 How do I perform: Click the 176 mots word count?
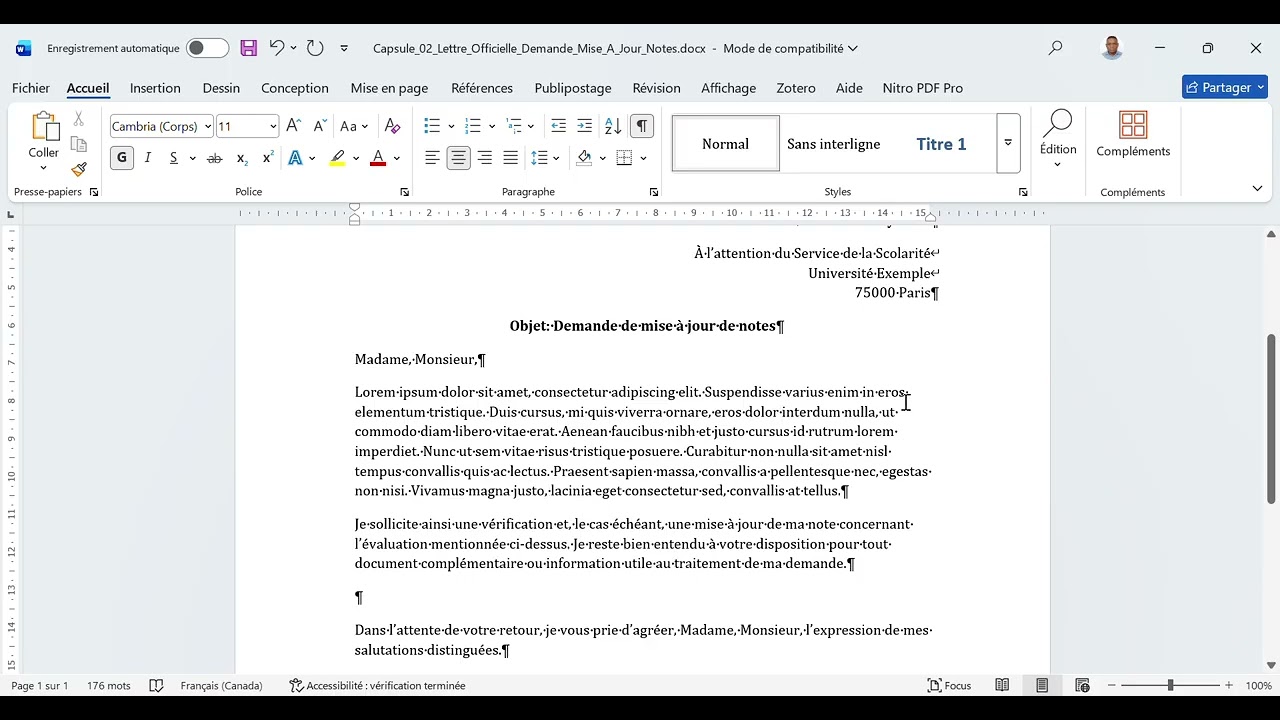tap(109, 686)
